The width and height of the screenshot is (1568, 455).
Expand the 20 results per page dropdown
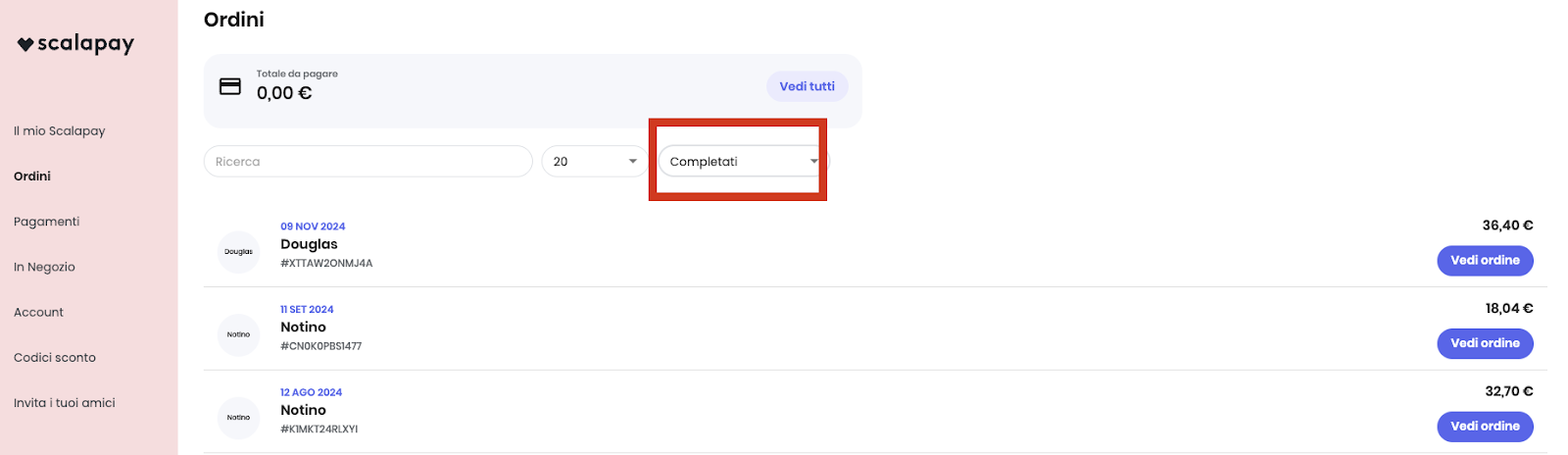pyautogui.click(x=595, y=162)
